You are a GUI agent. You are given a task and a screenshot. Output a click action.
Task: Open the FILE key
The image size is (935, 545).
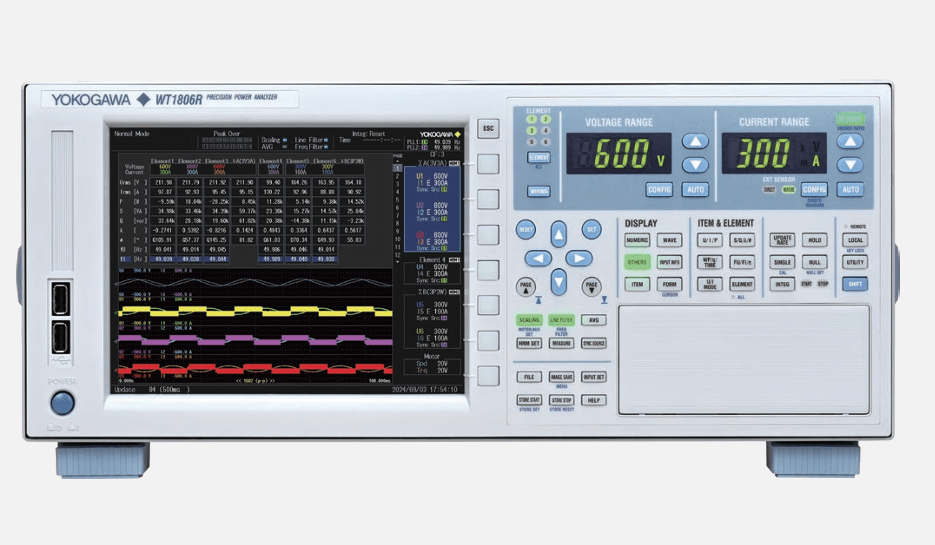click(x=529, y=377)
